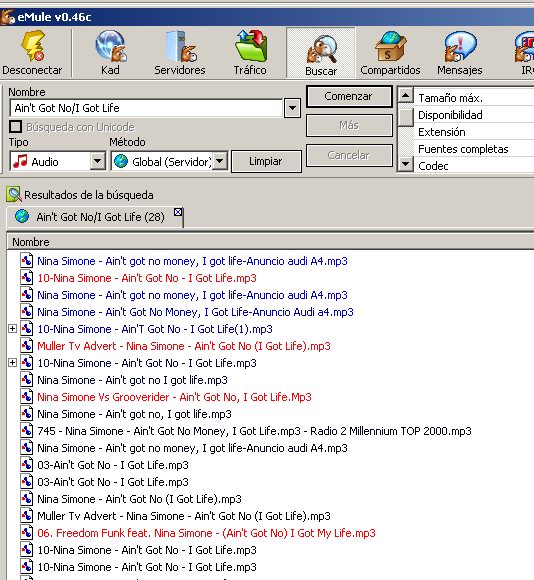Enable the Búsqueda con Unicode checkbox
This screenshot has height=580, width=534.
(x=15, y=127)
